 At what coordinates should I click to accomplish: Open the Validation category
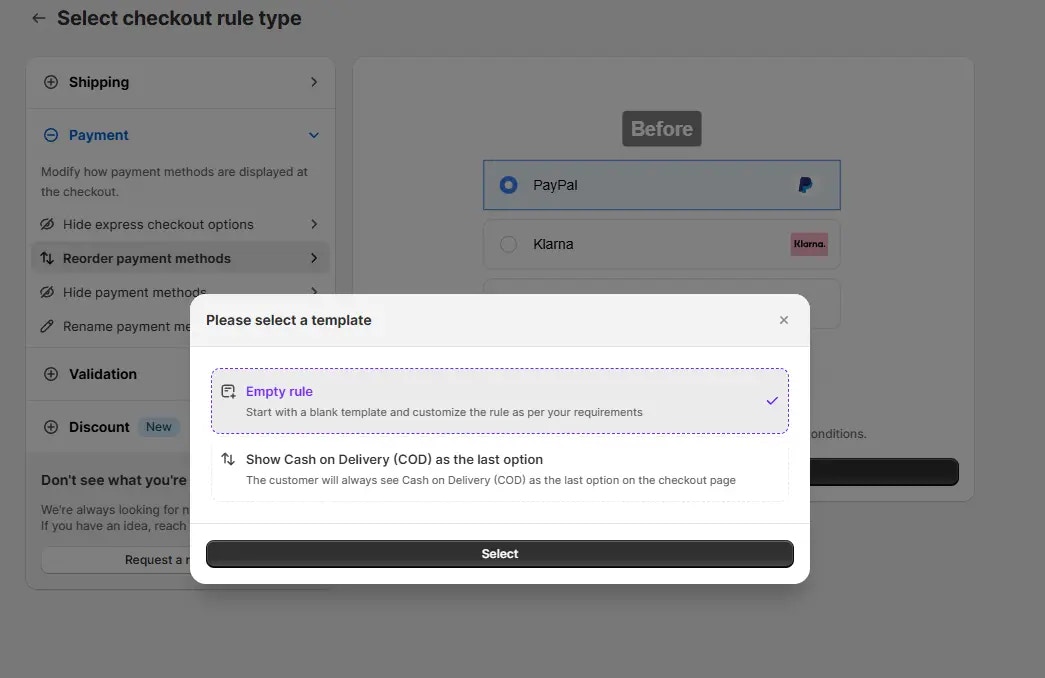point(109,374)
